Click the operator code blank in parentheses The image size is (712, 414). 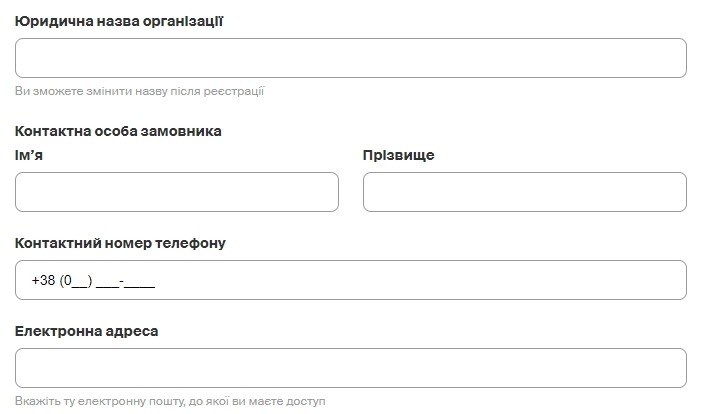(80, 281)
